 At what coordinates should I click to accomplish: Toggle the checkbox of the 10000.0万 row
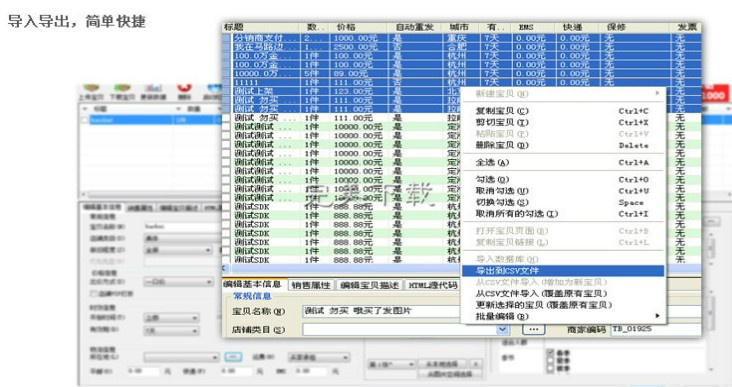click(x=226, y=73)
